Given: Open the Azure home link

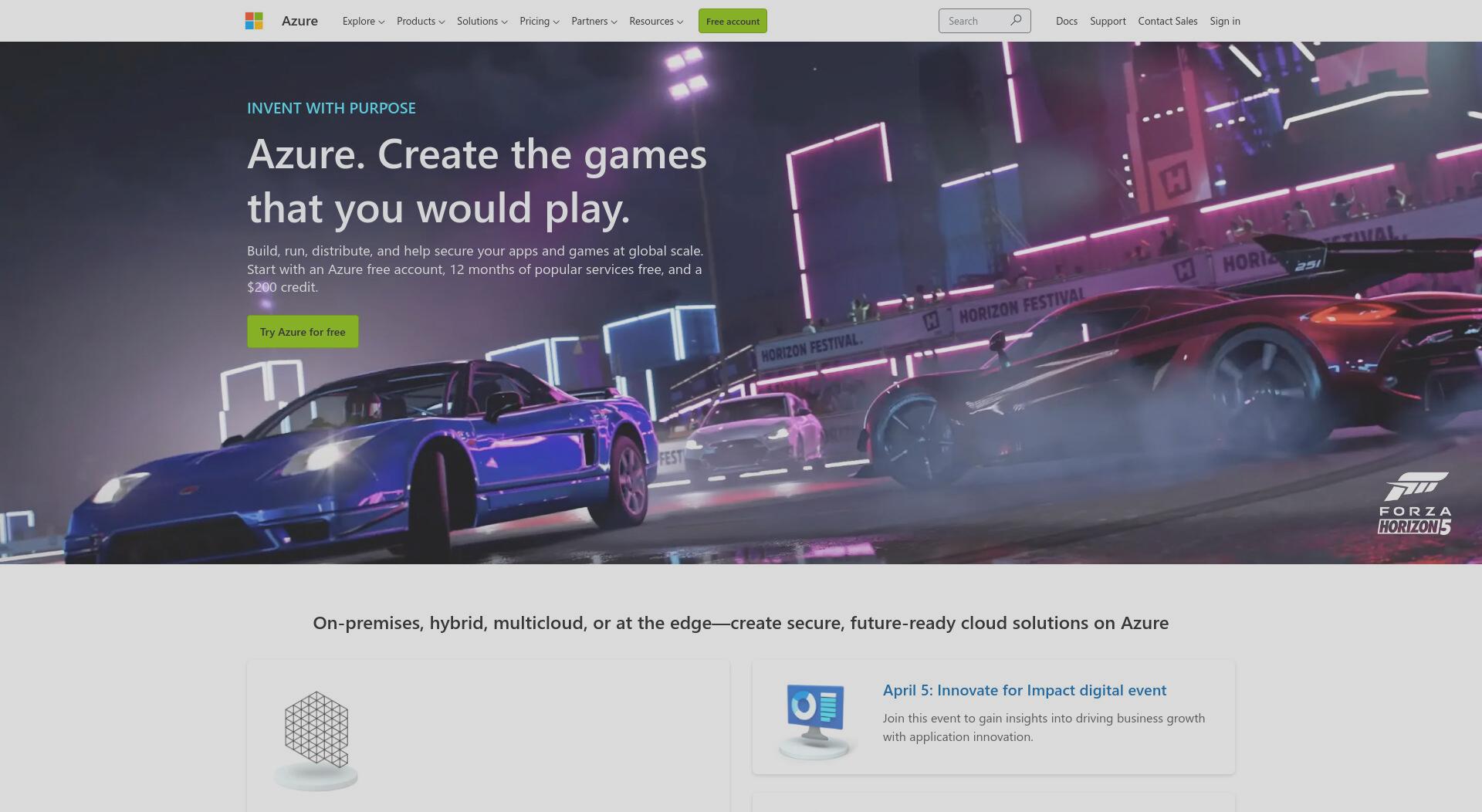Looking at the screenshot, I should tap(299, 21).
